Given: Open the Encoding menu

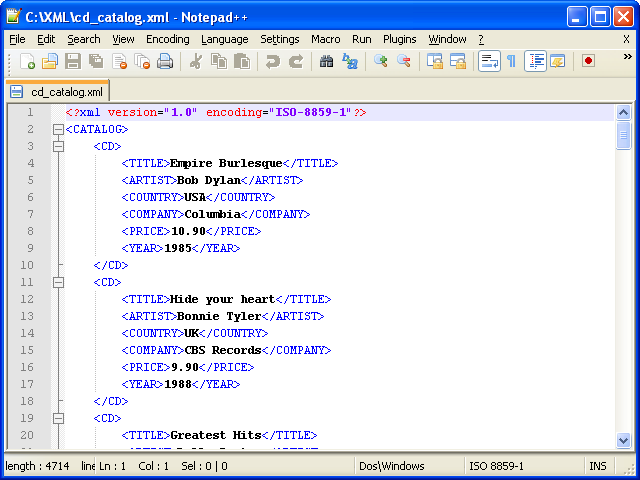Looking at the screenshot, I should (x=168, y=39).
